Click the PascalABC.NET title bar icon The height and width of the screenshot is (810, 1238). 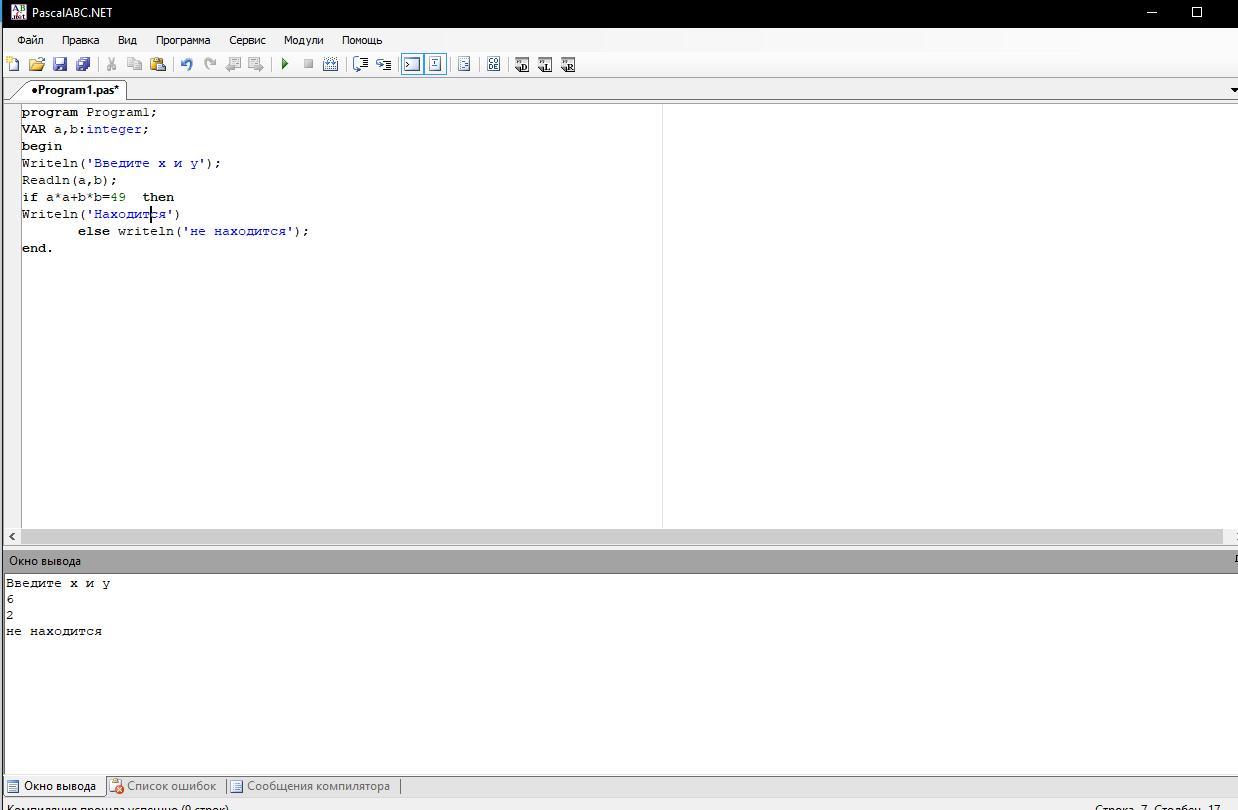18,12
